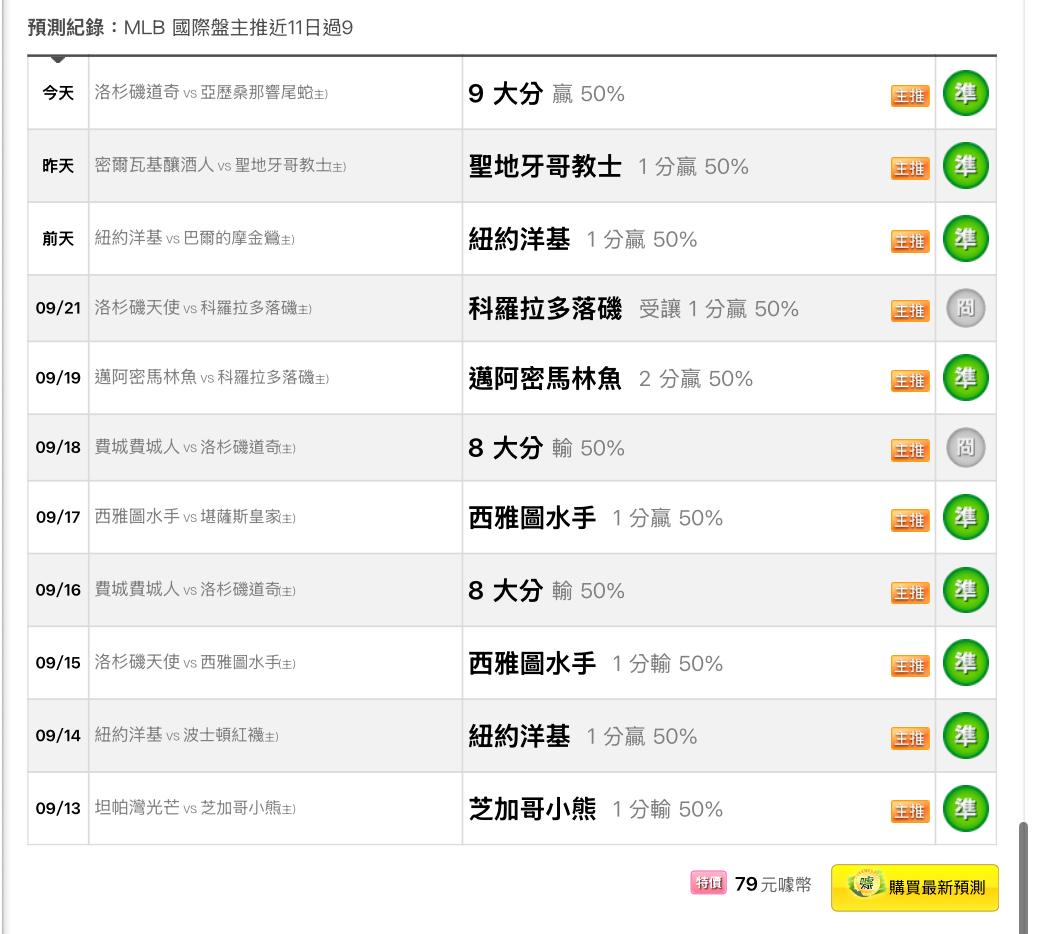This screenshot has width=1037, height=934.
Task: Click the 今天 date cell
Action: pyautogui.click(x=58, y=93)
